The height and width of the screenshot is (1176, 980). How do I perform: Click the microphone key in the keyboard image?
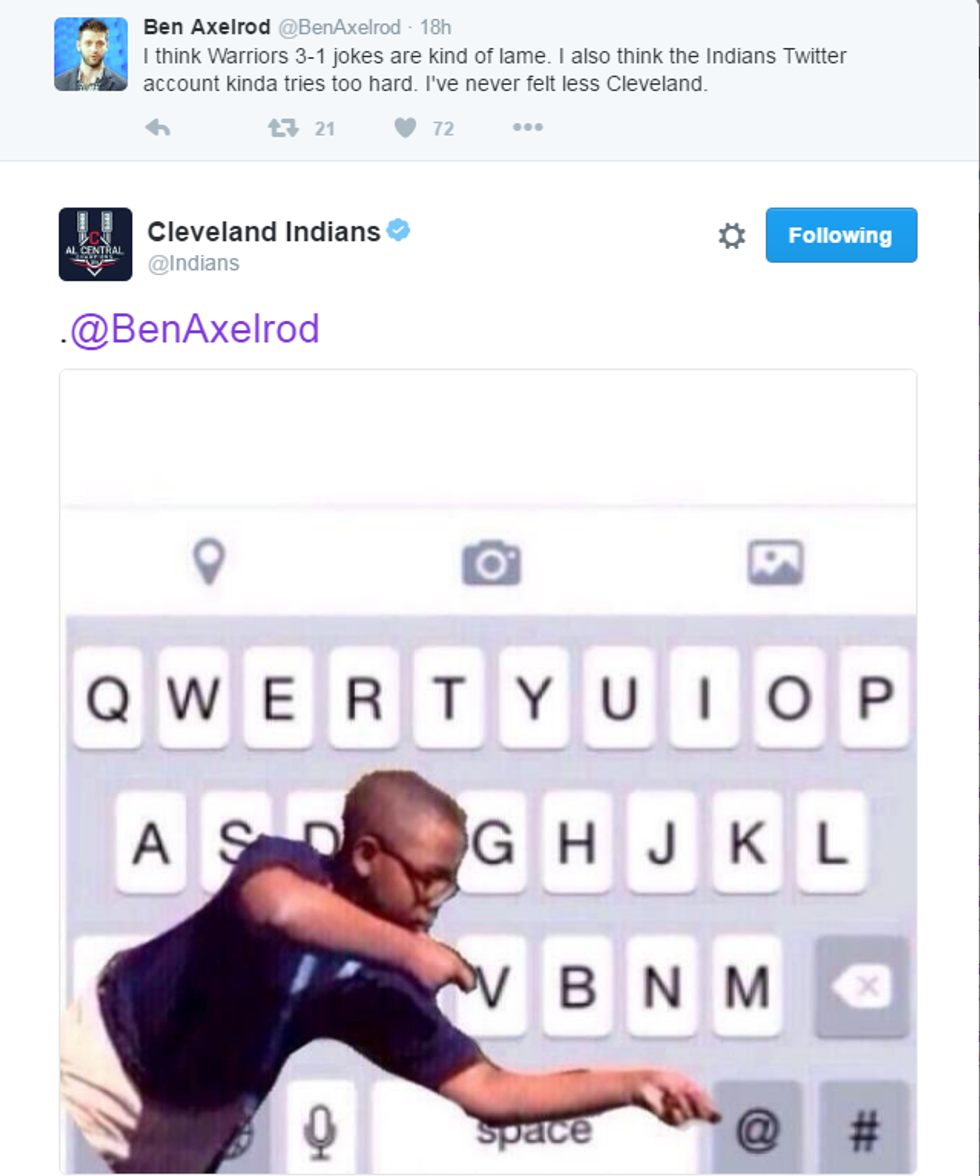pos(319,1128)
